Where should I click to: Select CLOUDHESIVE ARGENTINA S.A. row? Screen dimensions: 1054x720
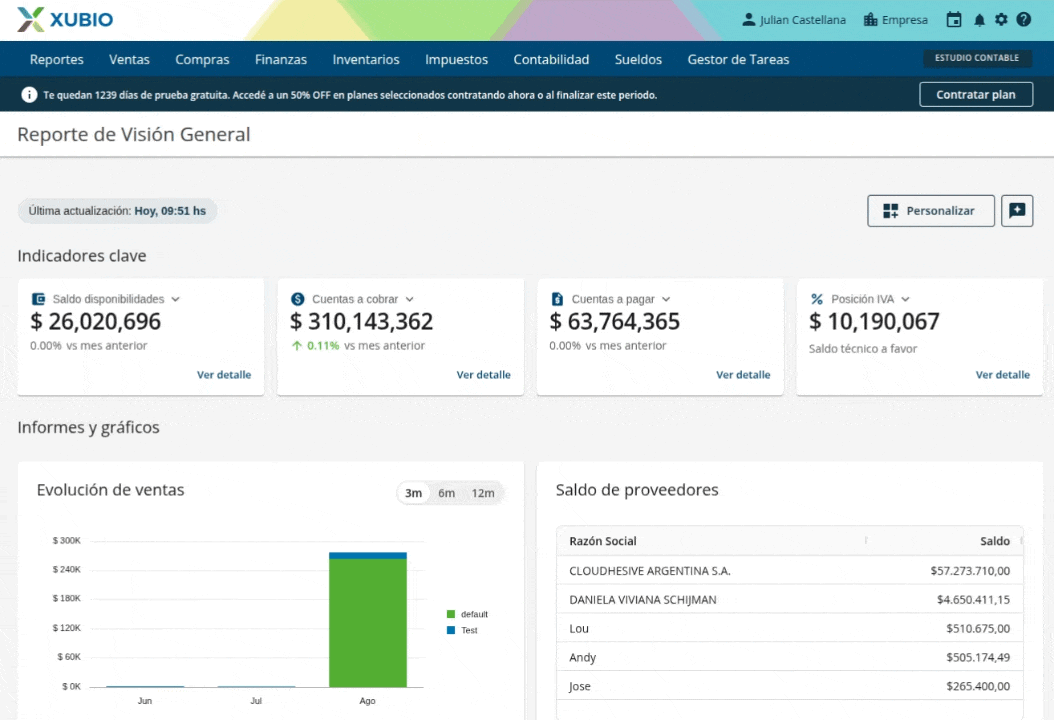point(790,571)
